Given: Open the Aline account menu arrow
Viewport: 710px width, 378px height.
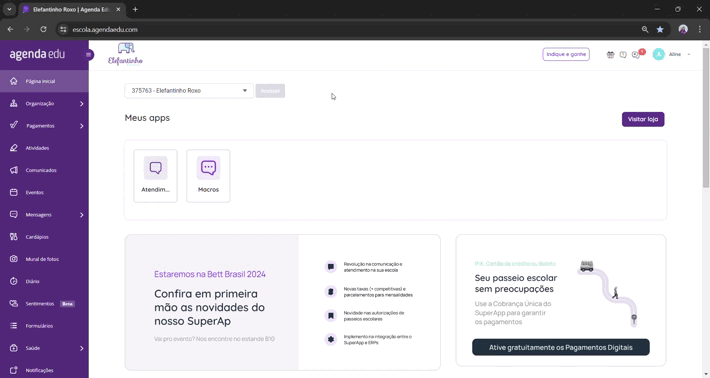Looking at the screenshot, I should point(689,54).
